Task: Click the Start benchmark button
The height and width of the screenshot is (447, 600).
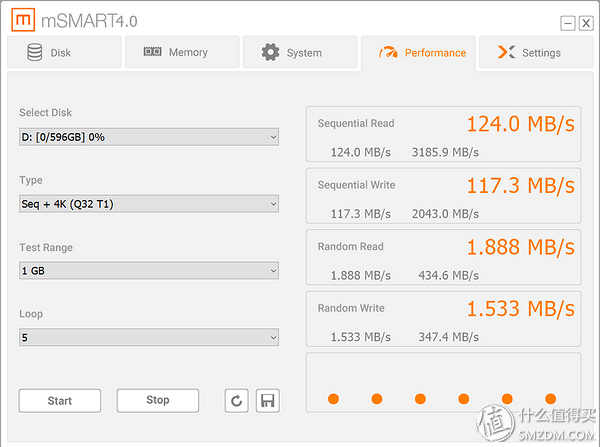Action: coord(60,401)
